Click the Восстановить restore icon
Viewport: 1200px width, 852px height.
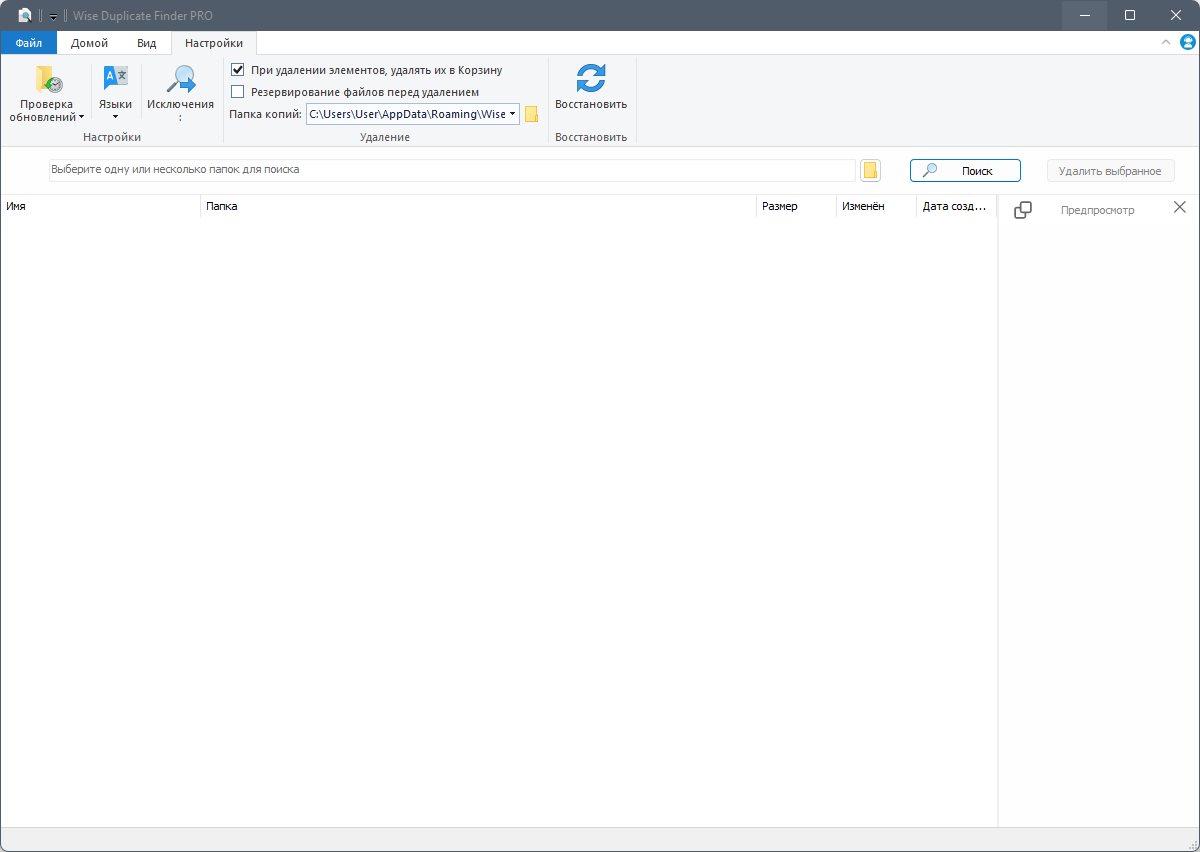pos(591,79)
